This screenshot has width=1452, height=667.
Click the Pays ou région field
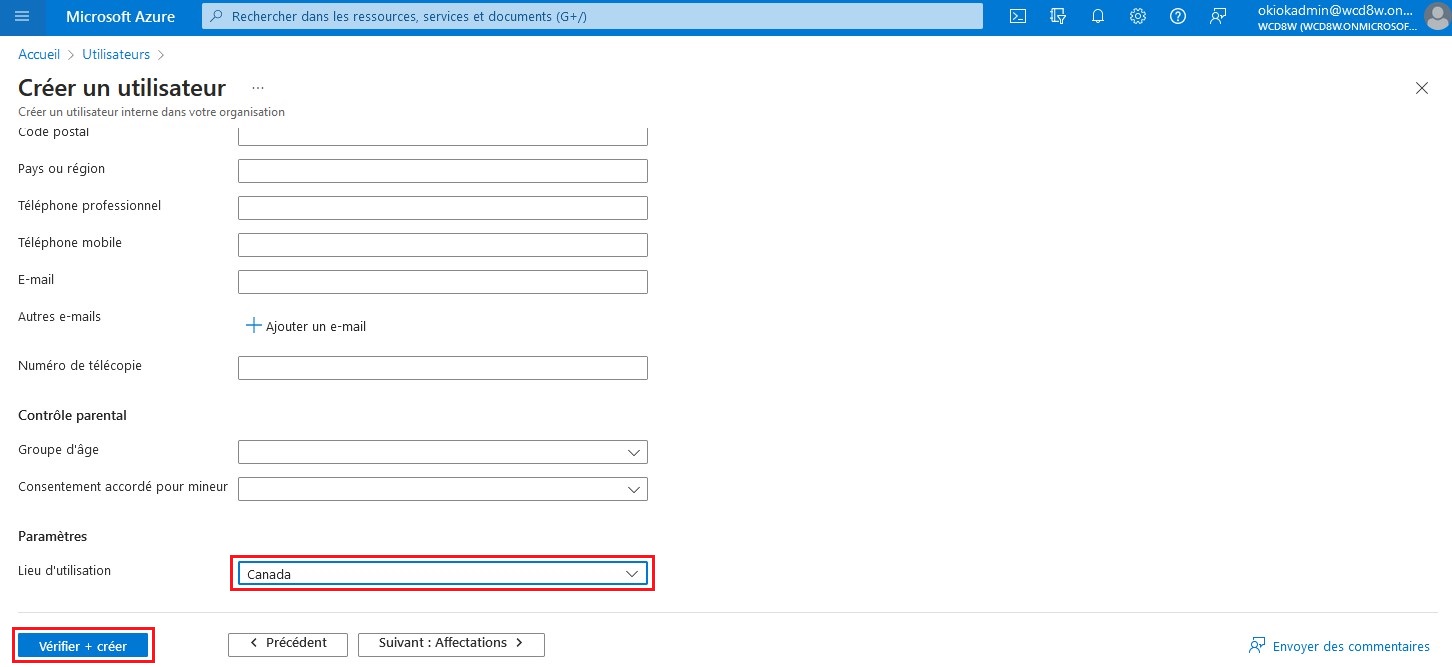443,171
